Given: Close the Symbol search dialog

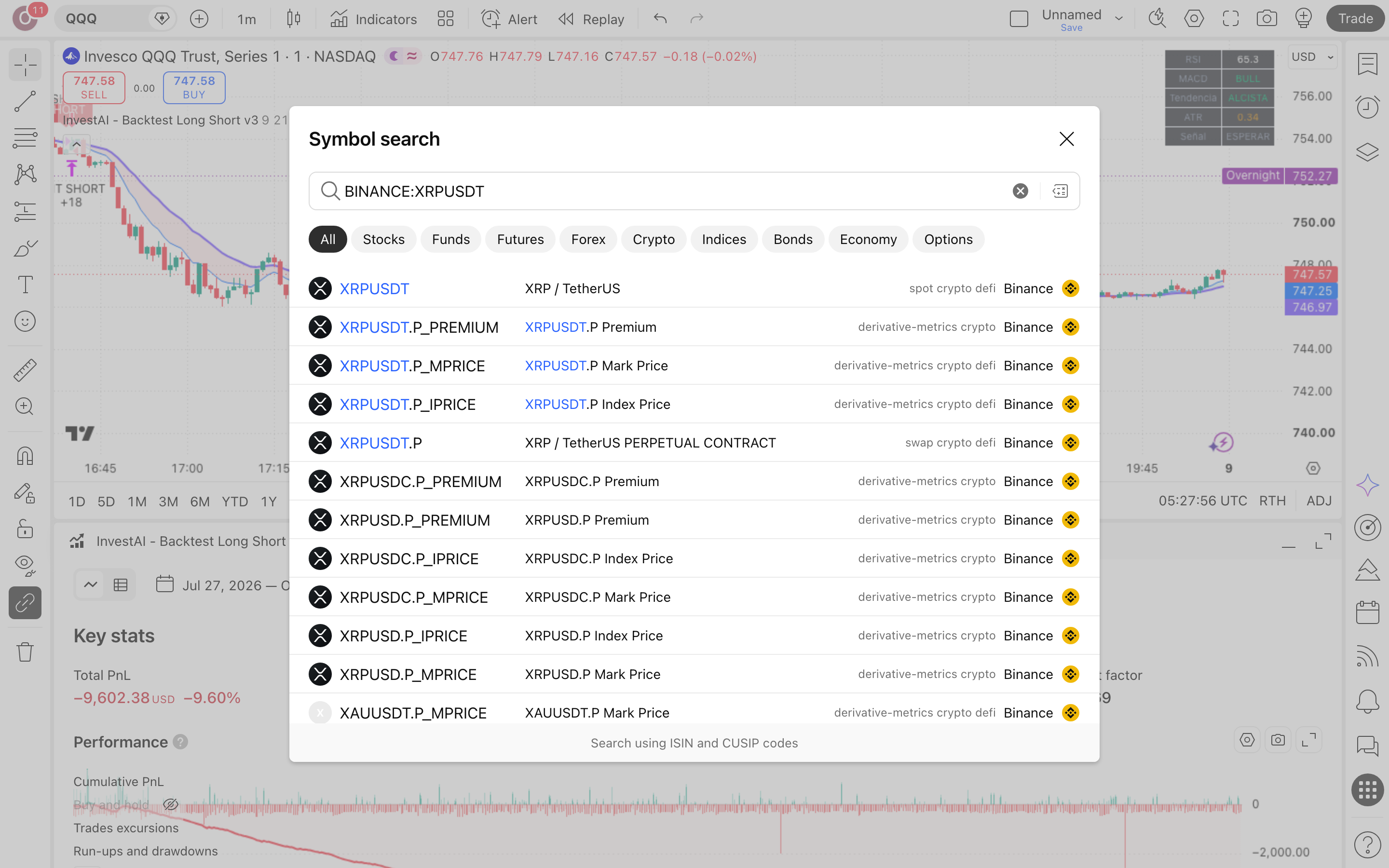Looking at the screenshot, I should point(1066,139).
